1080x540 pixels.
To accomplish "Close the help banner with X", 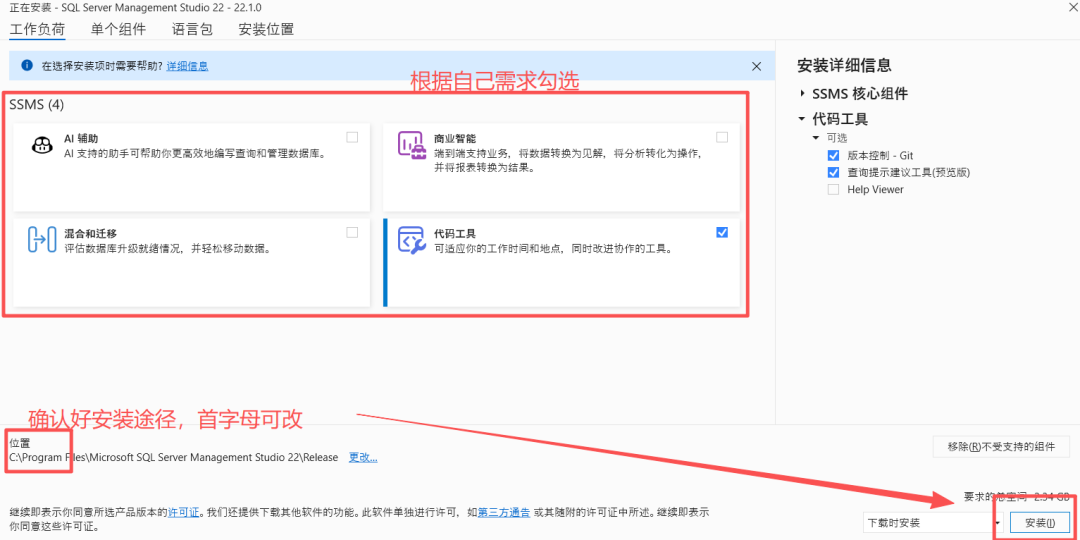I will tap(756, 66).
